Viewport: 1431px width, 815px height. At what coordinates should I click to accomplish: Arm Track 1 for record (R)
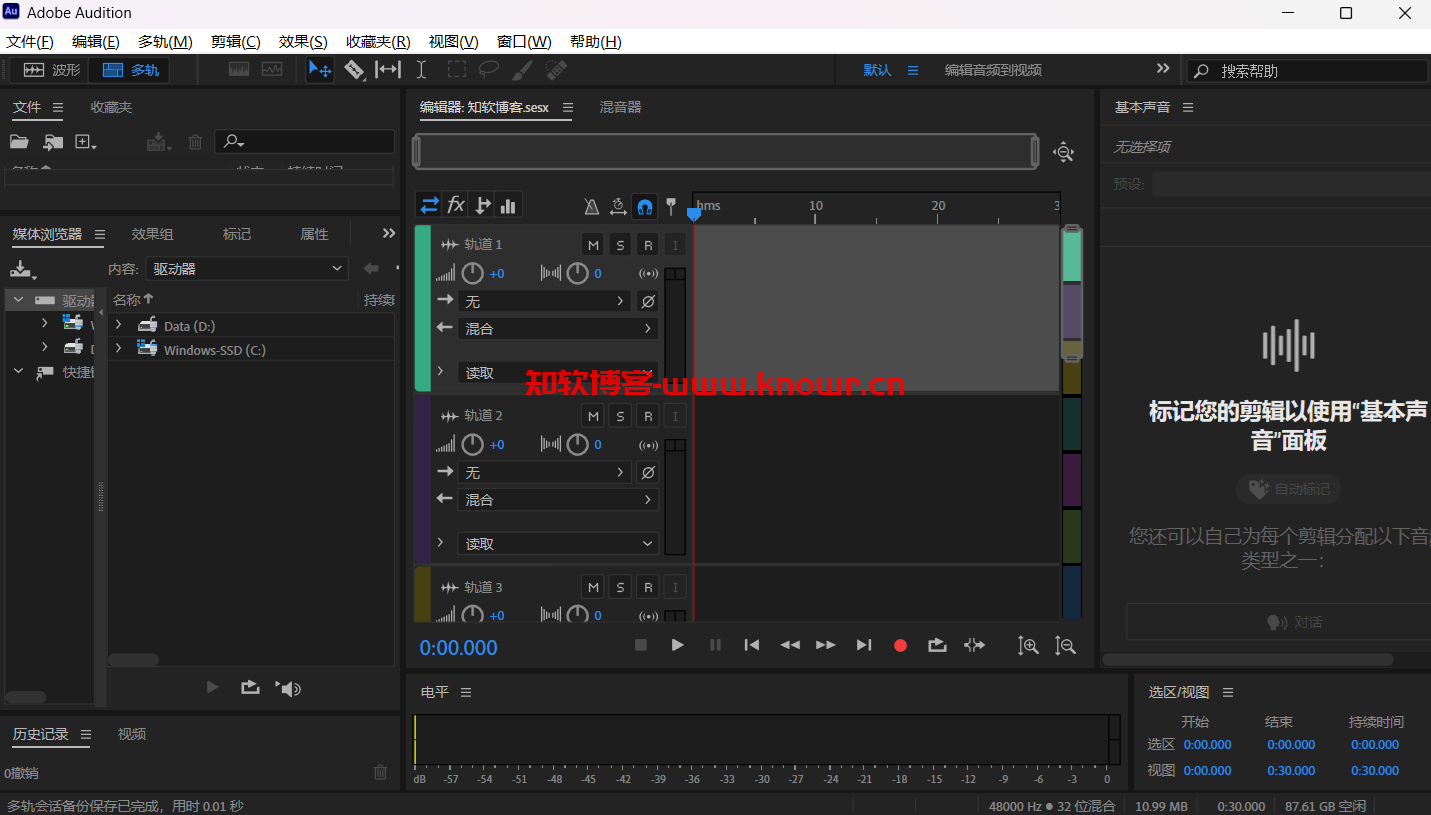[648, 245]
